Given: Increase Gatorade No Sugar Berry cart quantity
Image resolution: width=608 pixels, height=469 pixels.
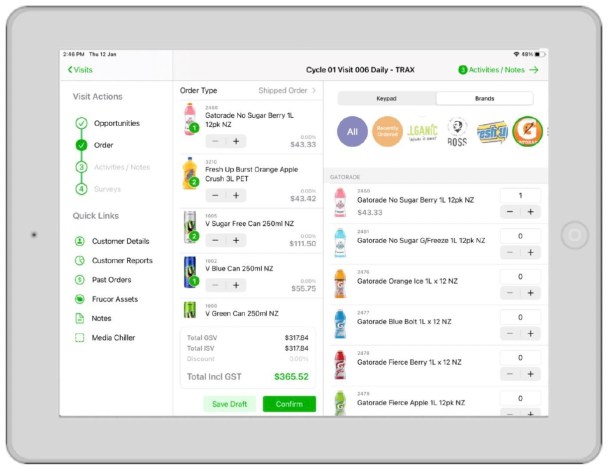Looking at the screenshot, I should click(x=236, y=141).
